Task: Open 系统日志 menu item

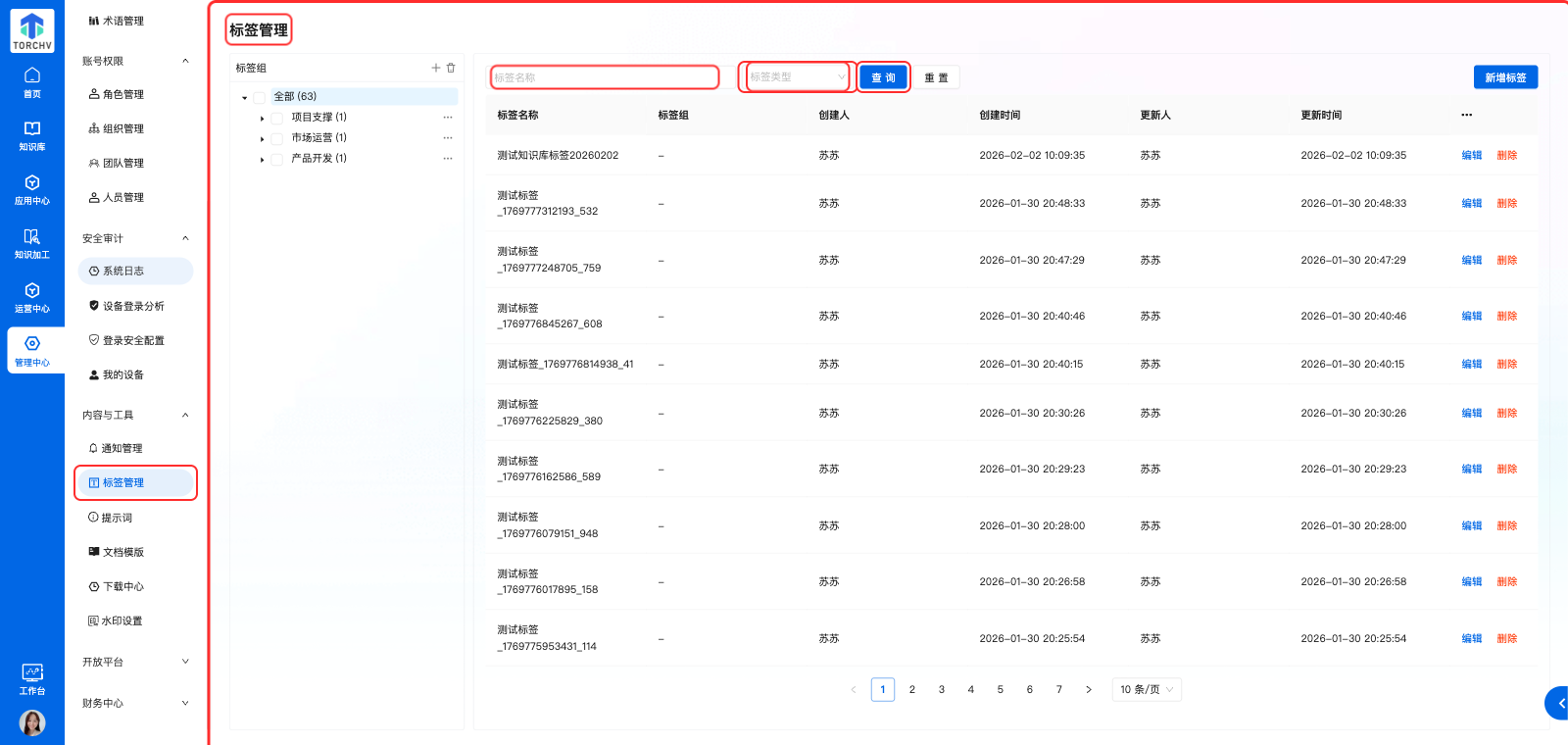Action: coord(136,271)
